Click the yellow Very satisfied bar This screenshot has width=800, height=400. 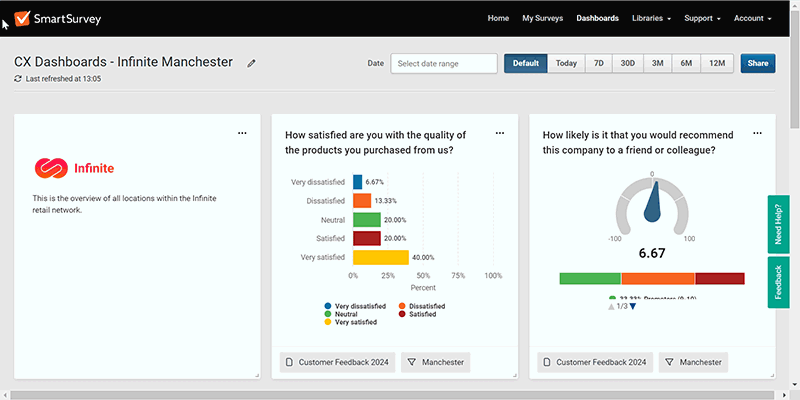(x=381, y=257)
